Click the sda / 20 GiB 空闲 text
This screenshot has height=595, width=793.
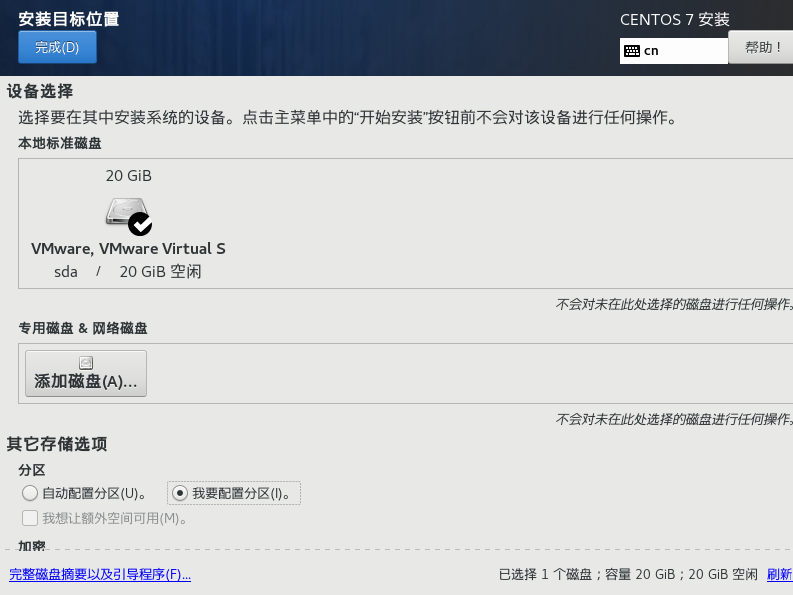coord(127,272)
